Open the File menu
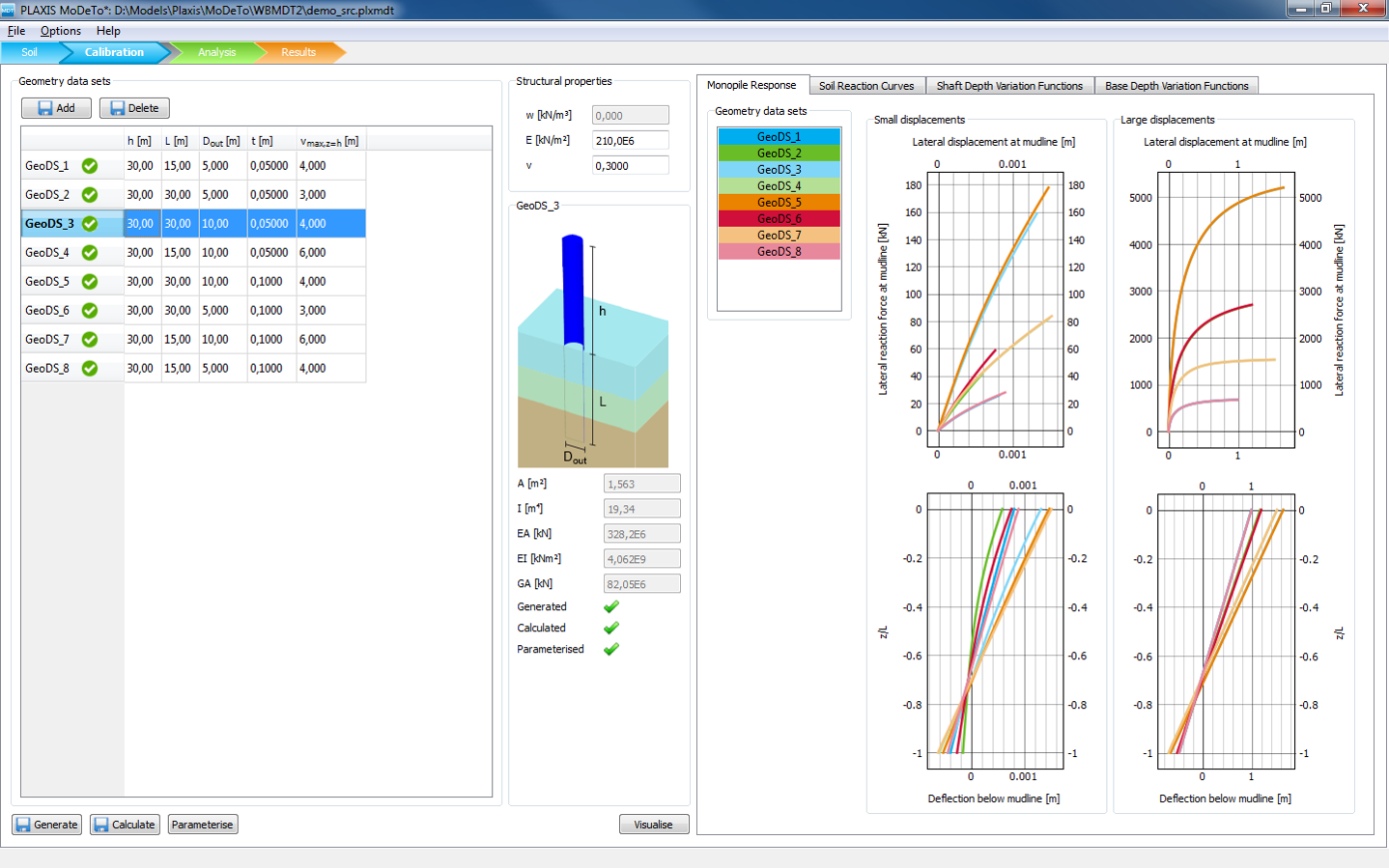The image size is (1389, 868). coord(16,31)
